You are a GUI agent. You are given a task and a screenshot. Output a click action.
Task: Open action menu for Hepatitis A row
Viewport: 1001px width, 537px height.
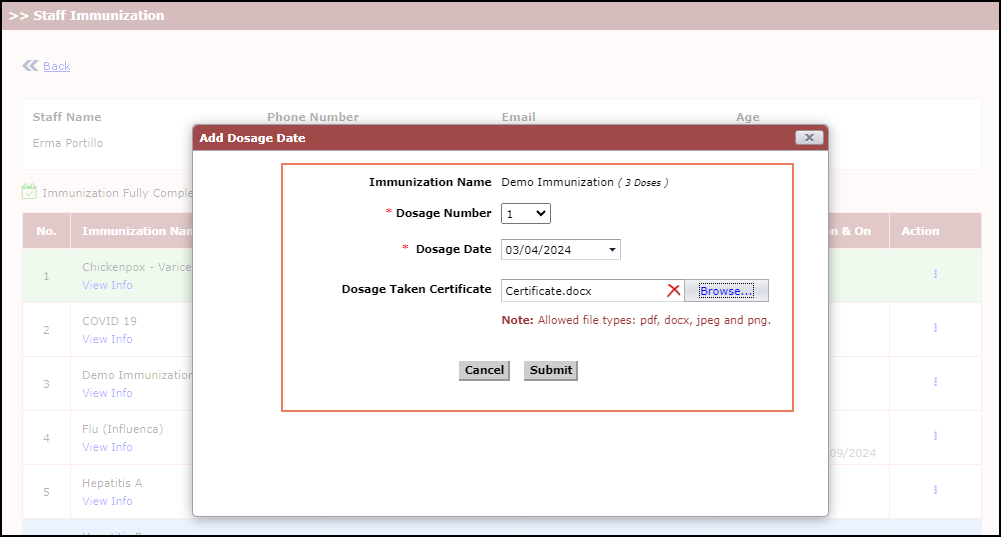pyautogui.click(x=935, y=490)
